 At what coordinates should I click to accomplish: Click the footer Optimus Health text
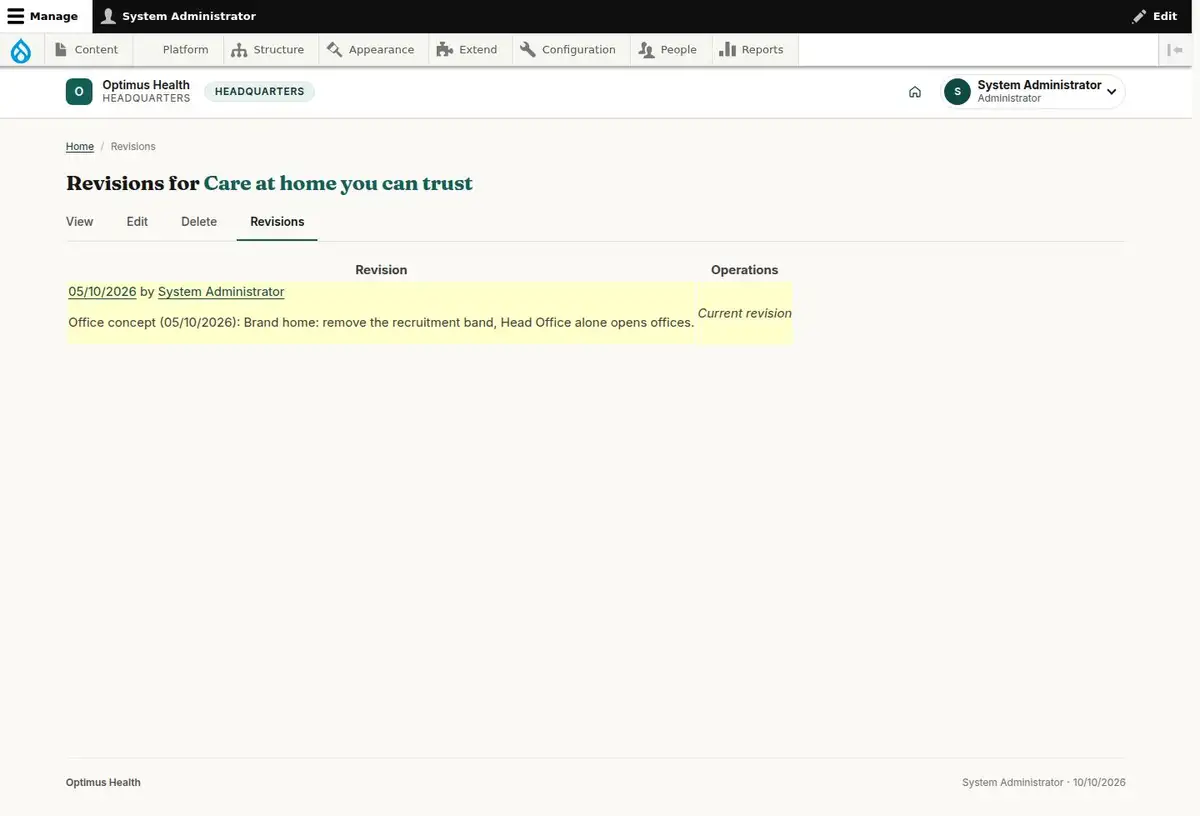(103, 783)
